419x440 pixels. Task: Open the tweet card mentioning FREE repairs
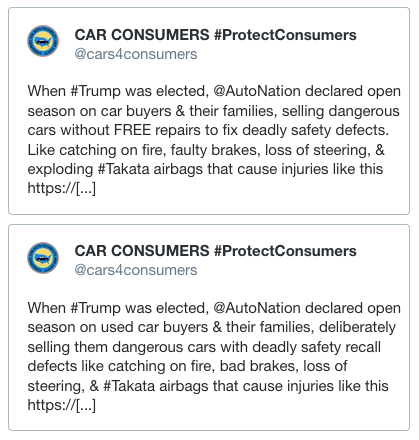pyautogui.click(x=209, y=111)
